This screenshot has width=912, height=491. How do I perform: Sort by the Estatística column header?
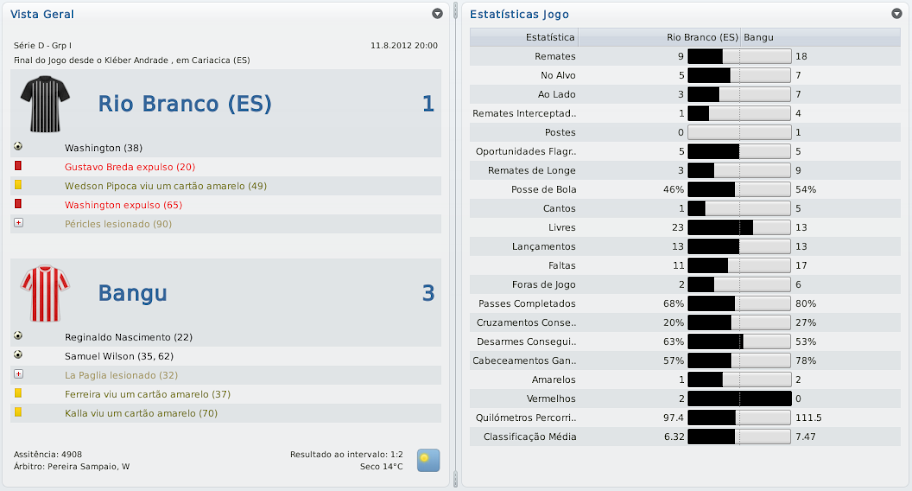[x=524, y=37]
